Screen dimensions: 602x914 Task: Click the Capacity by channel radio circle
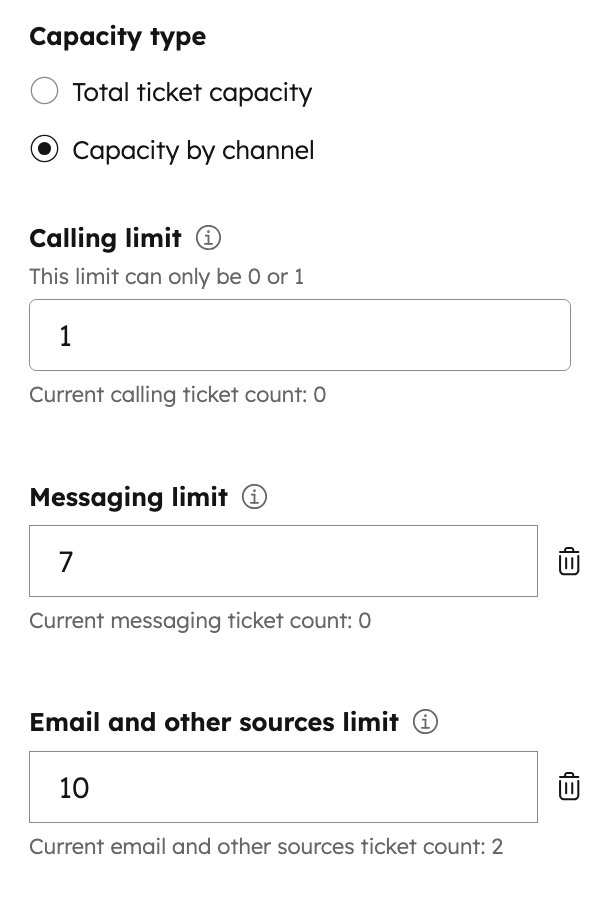point(44,150)
